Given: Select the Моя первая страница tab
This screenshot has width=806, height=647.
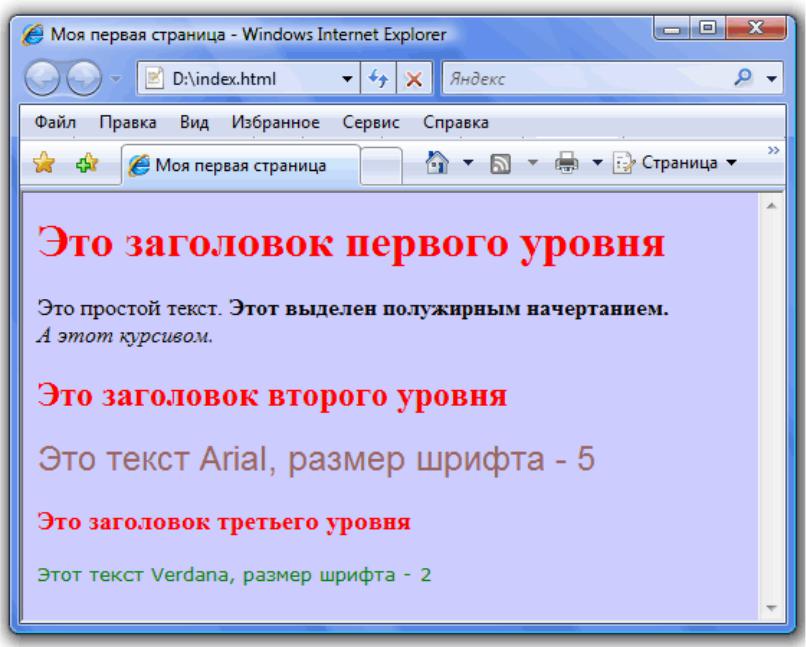Looking at the screenshot, I should coord(241,165).
